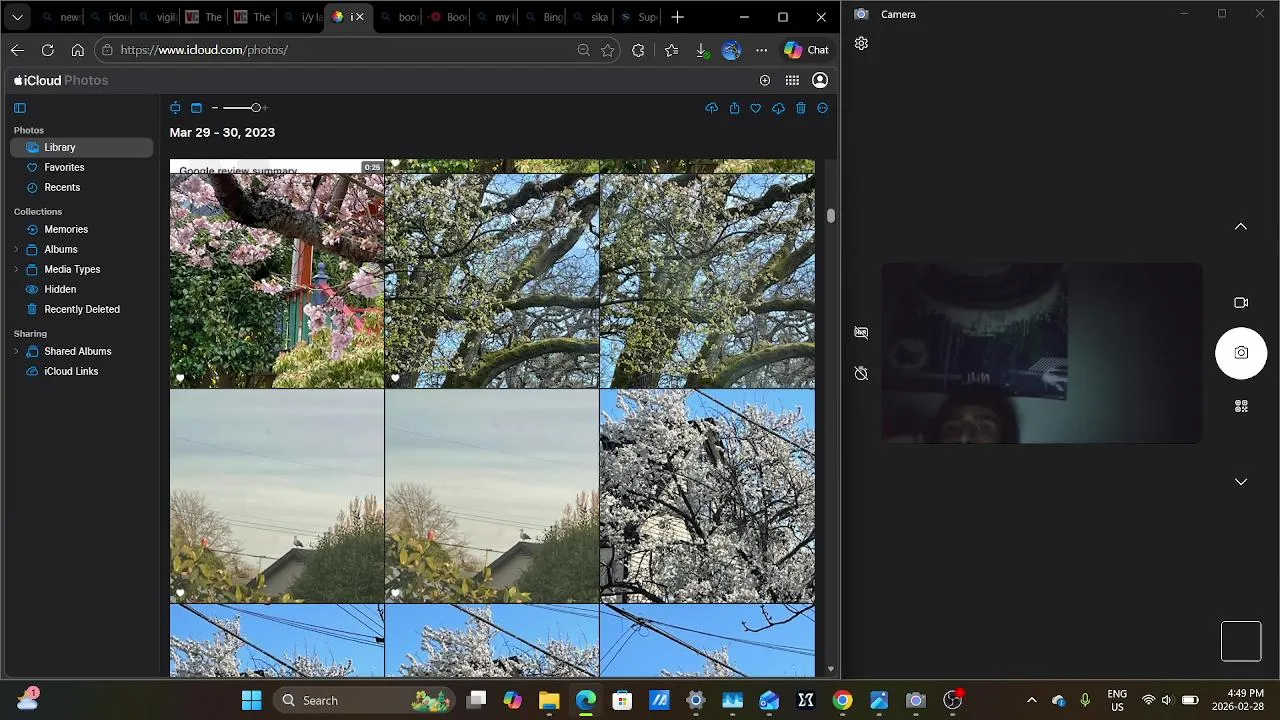Image resolution: width=1280 pixels, height=720 pixels.
Task: Click the iCloud add plus circle icon
Action: (x=765, y=80)
